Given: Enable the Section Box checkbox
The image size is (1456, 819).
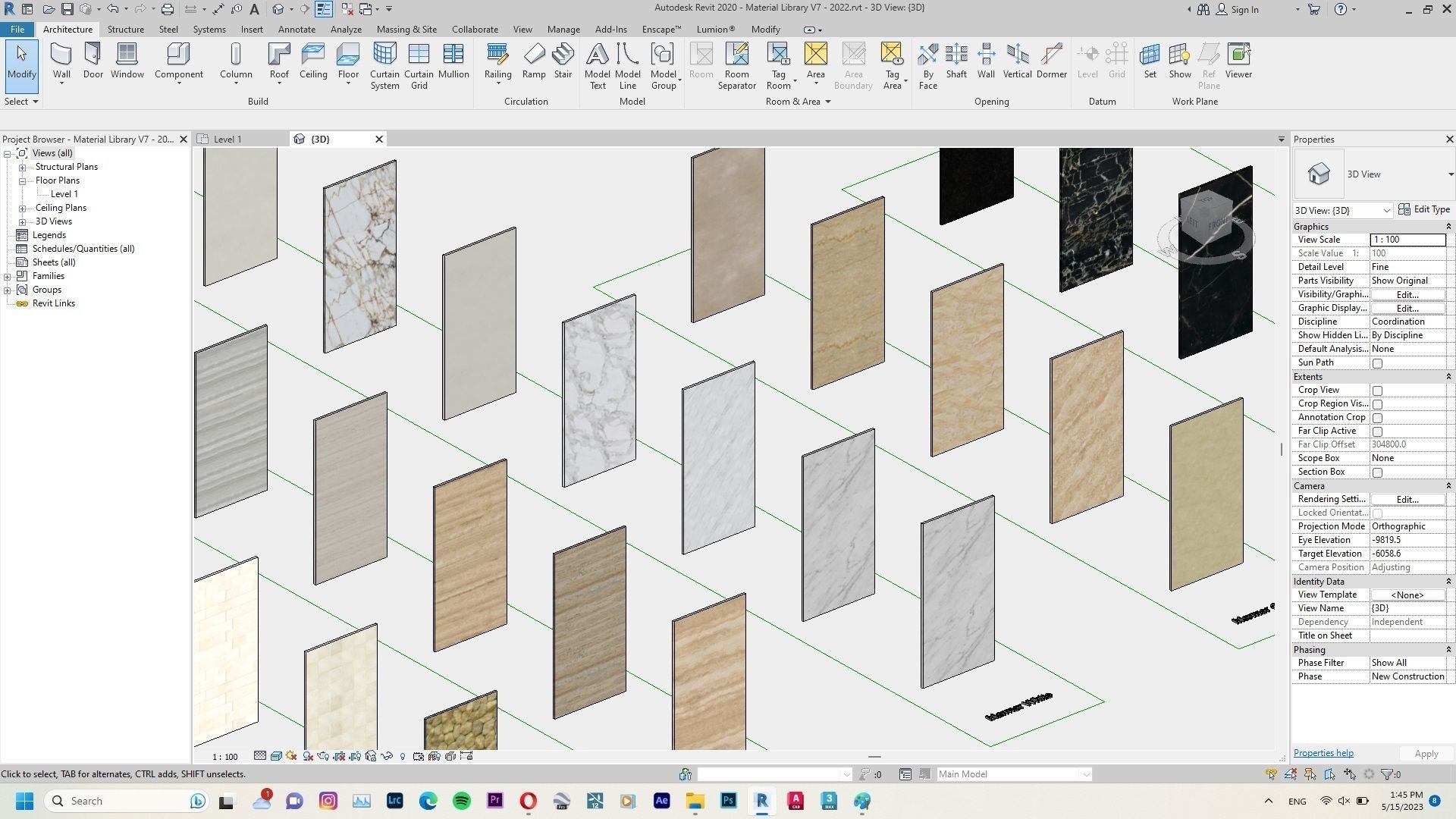Looking at the screenshot, I should 1377,472.
